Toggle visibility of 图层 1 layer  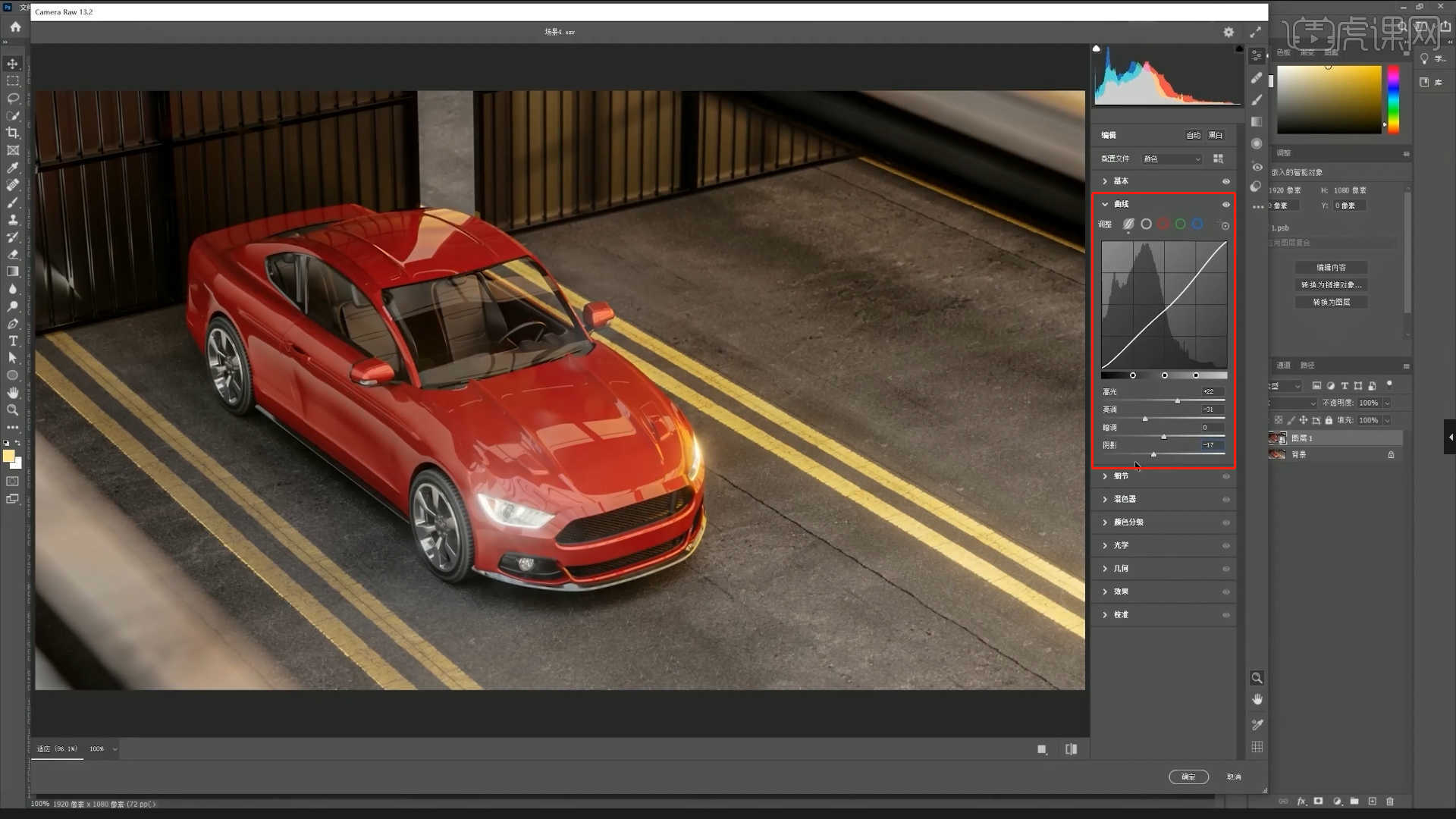[1272, 438]
